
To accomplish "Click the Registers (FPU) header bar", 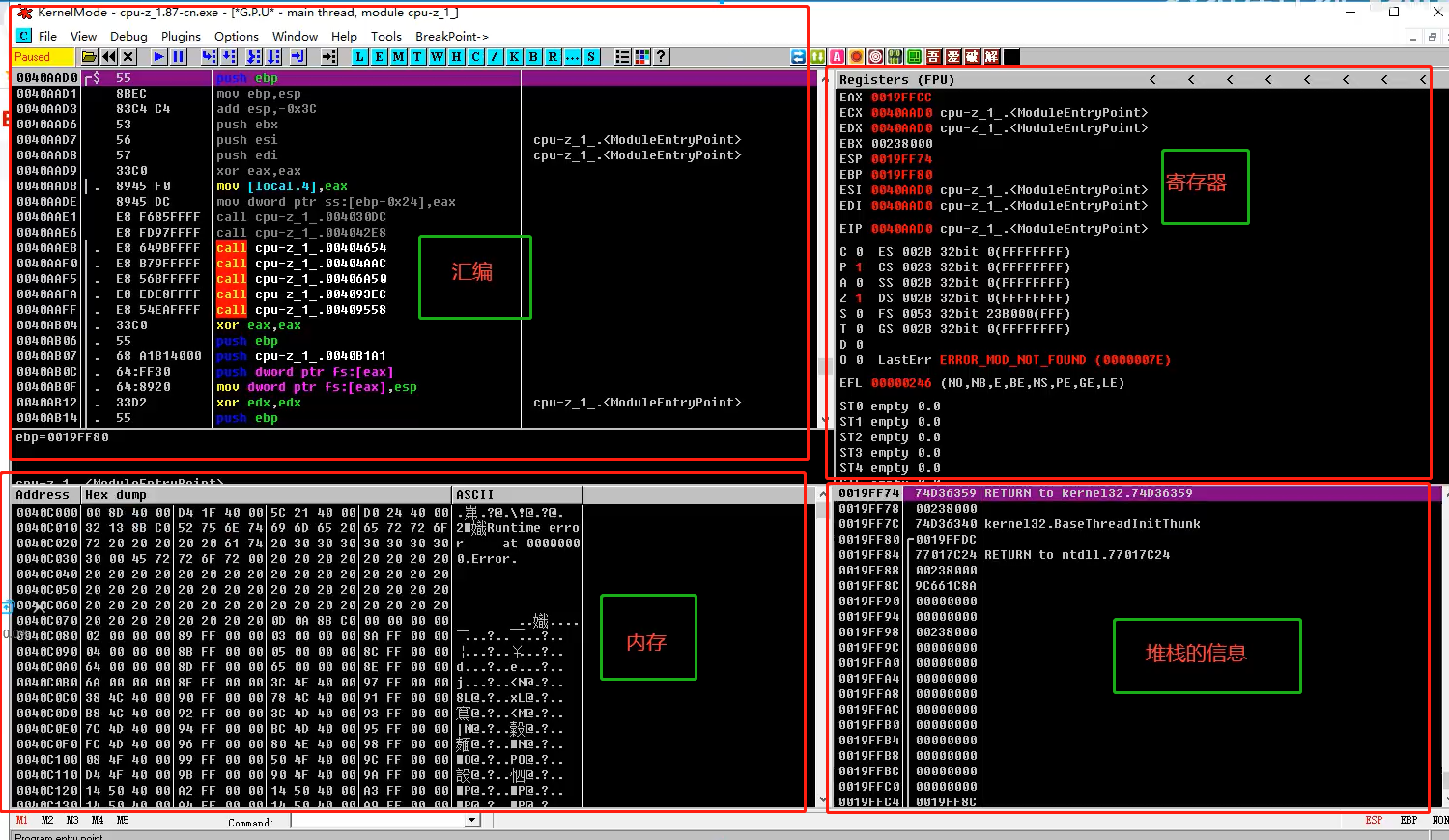I will [1132, 79].
